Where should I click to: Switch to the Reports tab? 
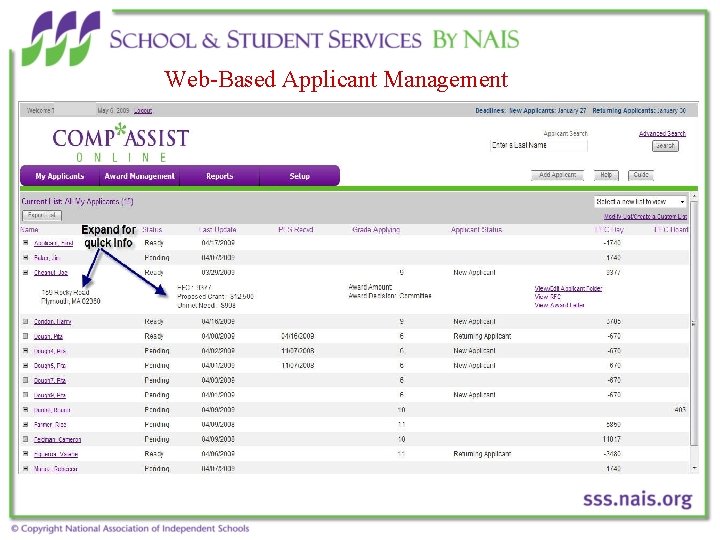(x=219, y=176)
